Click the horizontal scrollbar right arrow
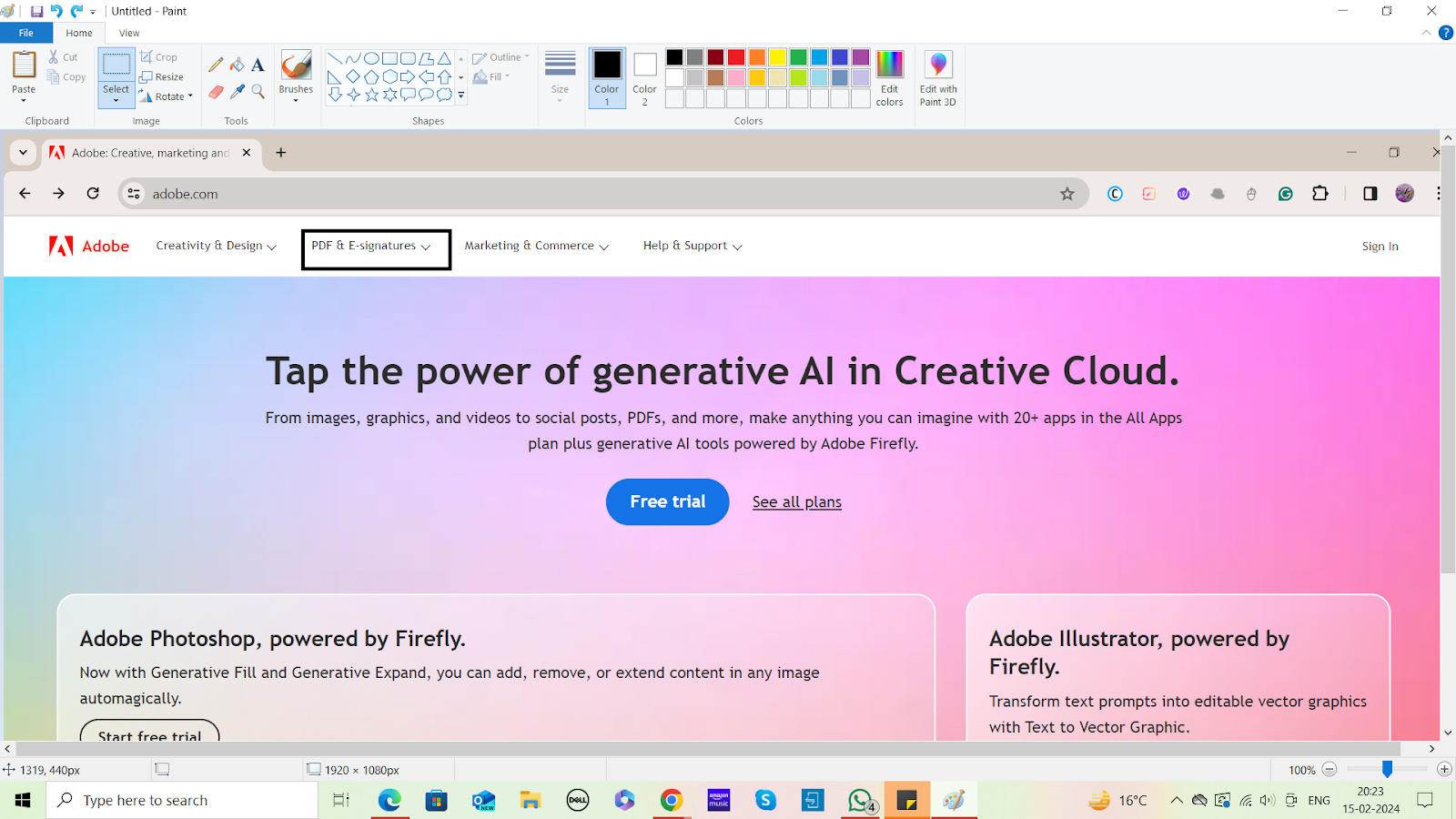 (1431, 749)
